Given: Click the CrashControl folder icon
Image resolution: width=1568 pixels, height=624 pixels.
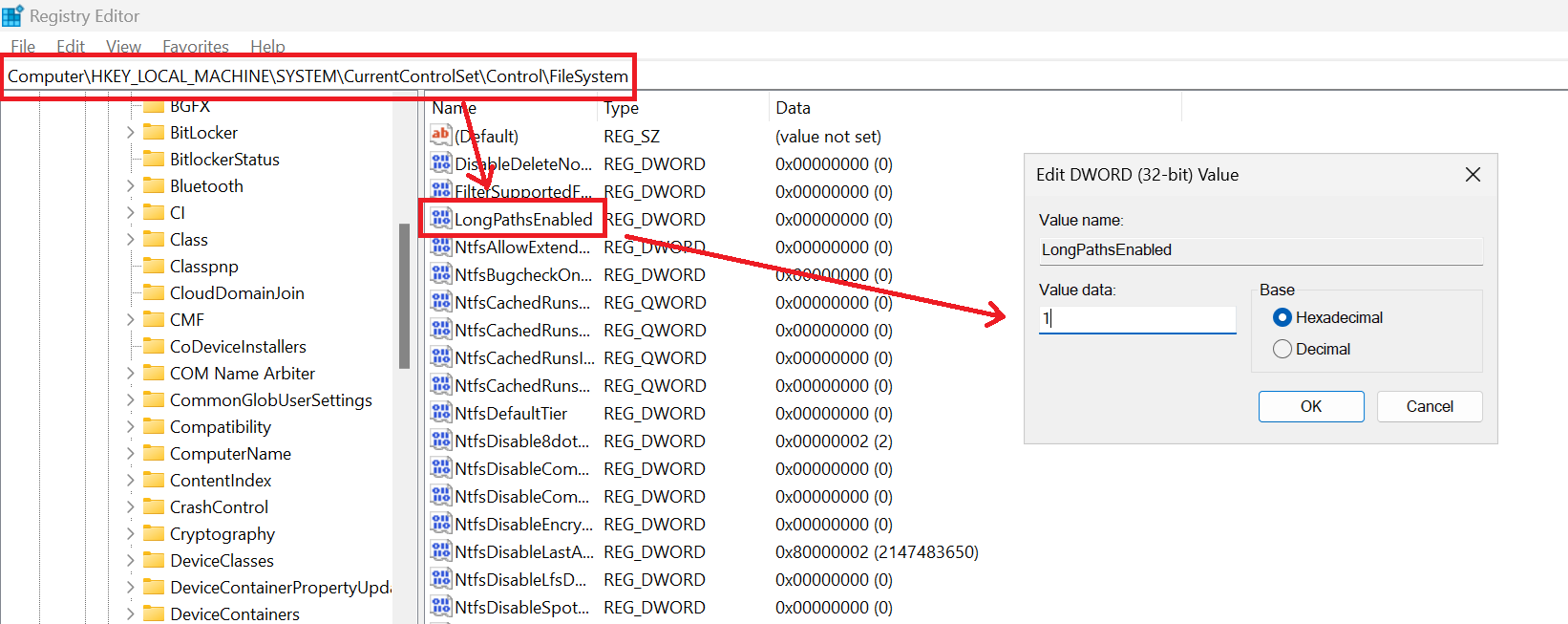Looking at the screenshot, I should (154, 506).
